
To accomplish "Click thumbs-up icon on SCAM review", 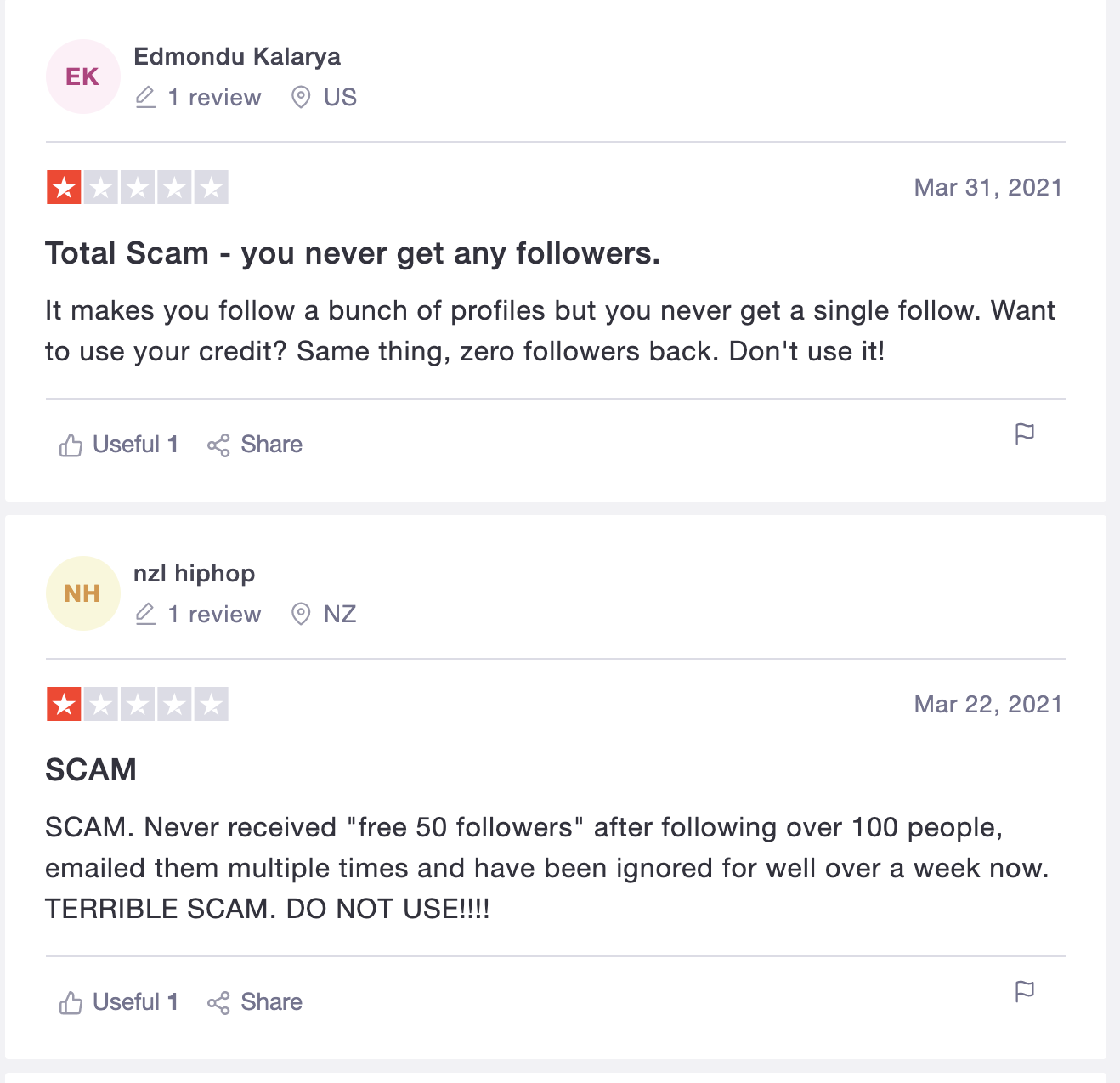I will [x=71, y=1002].
